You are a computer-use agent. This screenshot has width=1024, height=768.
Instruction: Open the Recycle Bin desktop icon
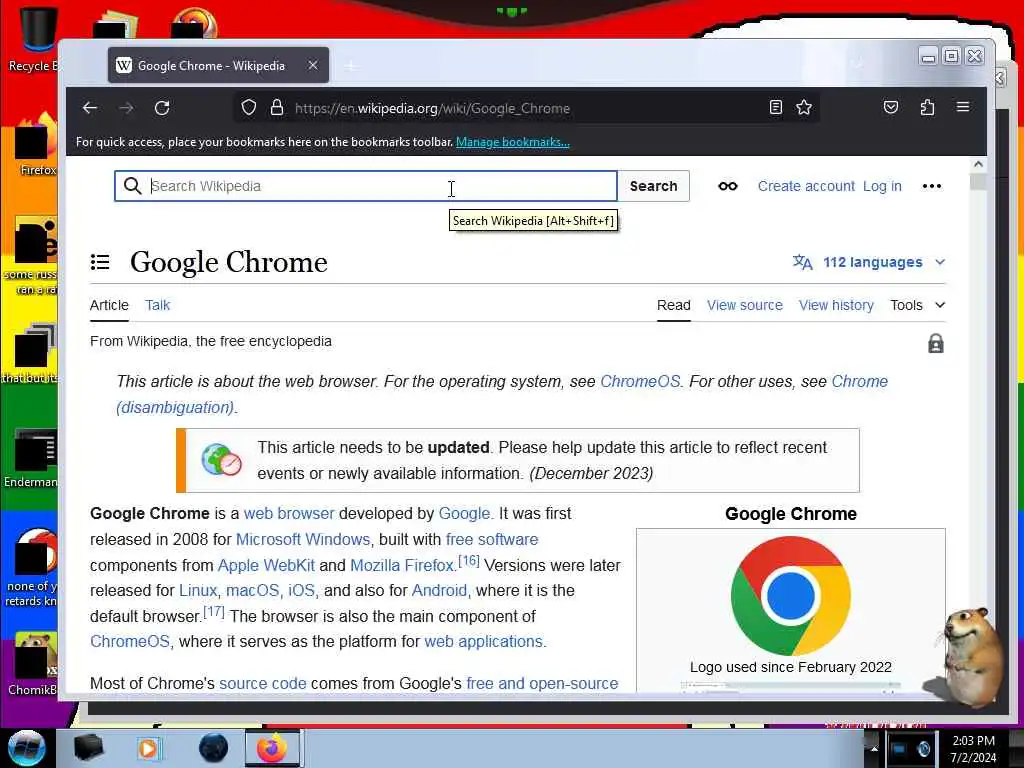point(33,39)
